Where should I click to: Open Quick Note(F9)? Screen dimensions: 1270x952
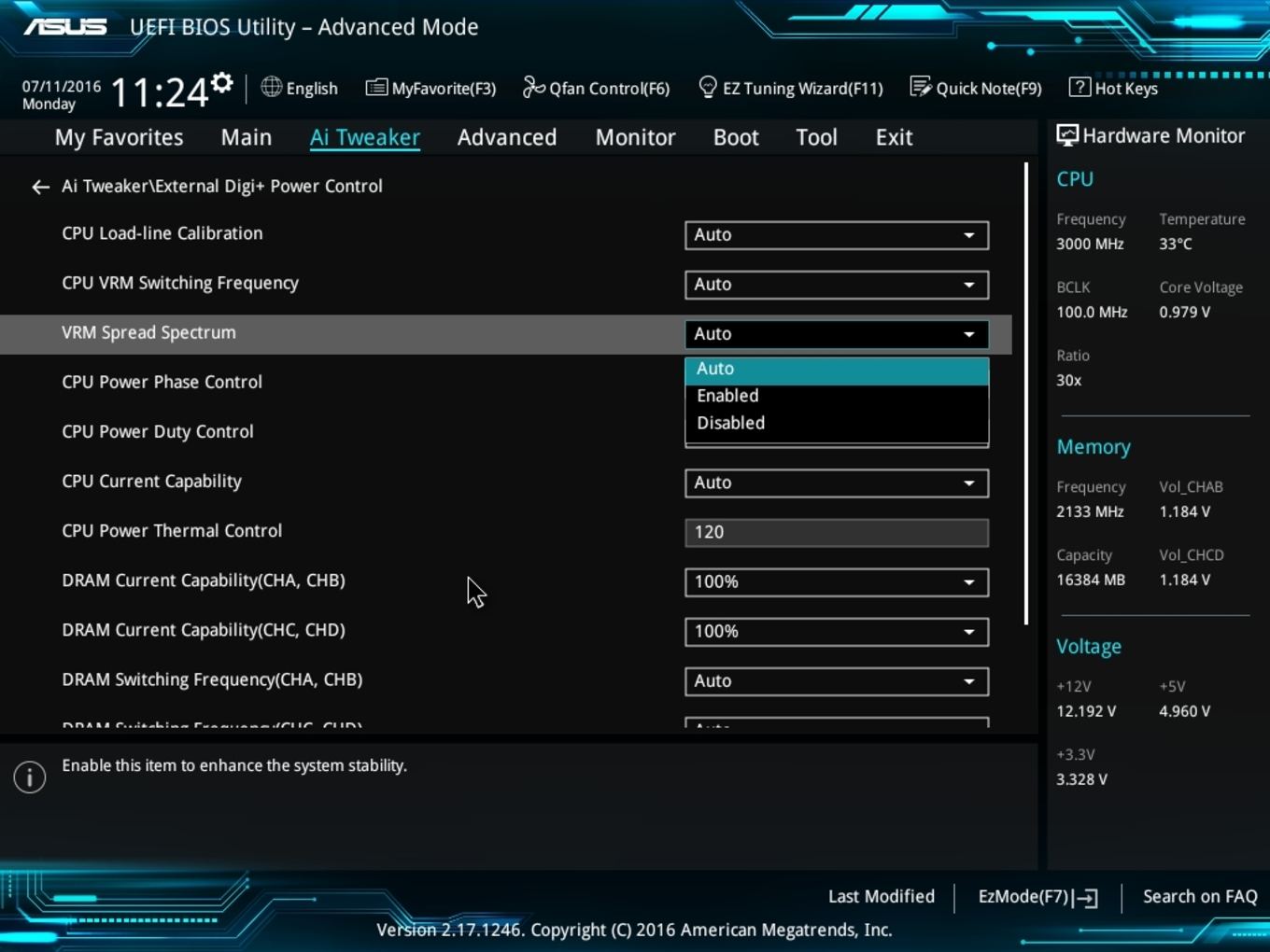click(x=976, y=88)
